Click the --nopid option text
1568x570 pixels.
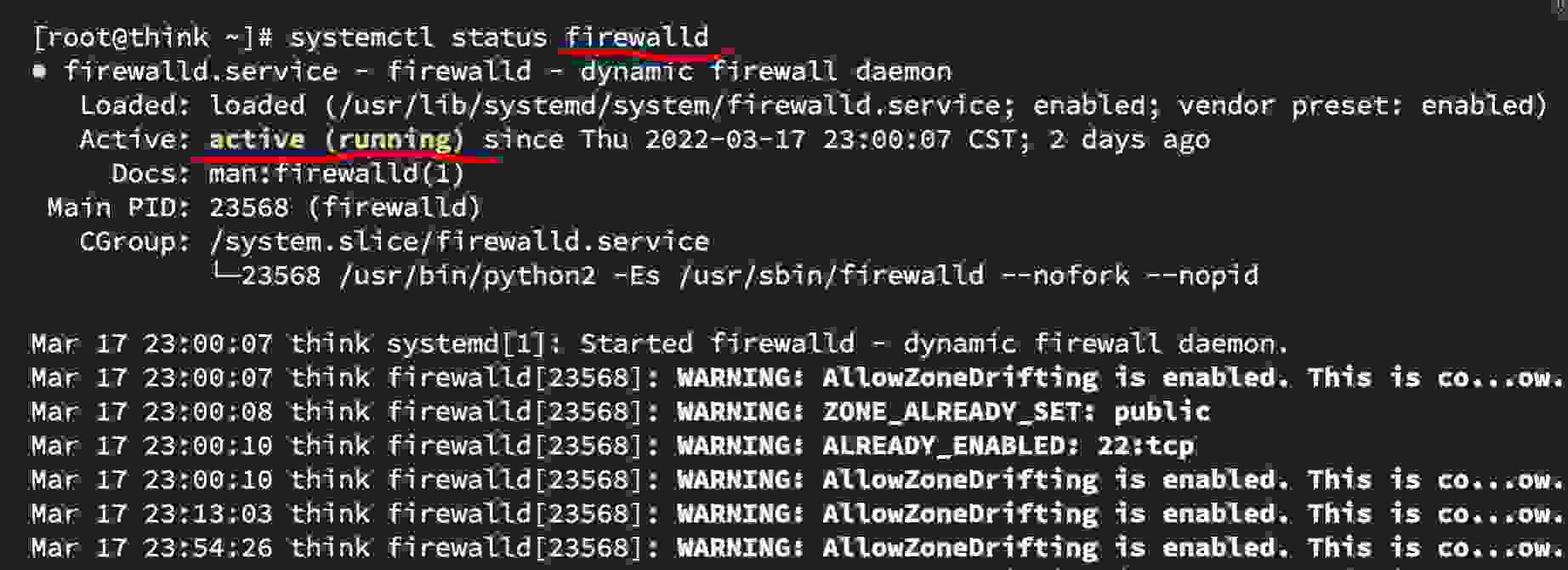click(1203, 276)
